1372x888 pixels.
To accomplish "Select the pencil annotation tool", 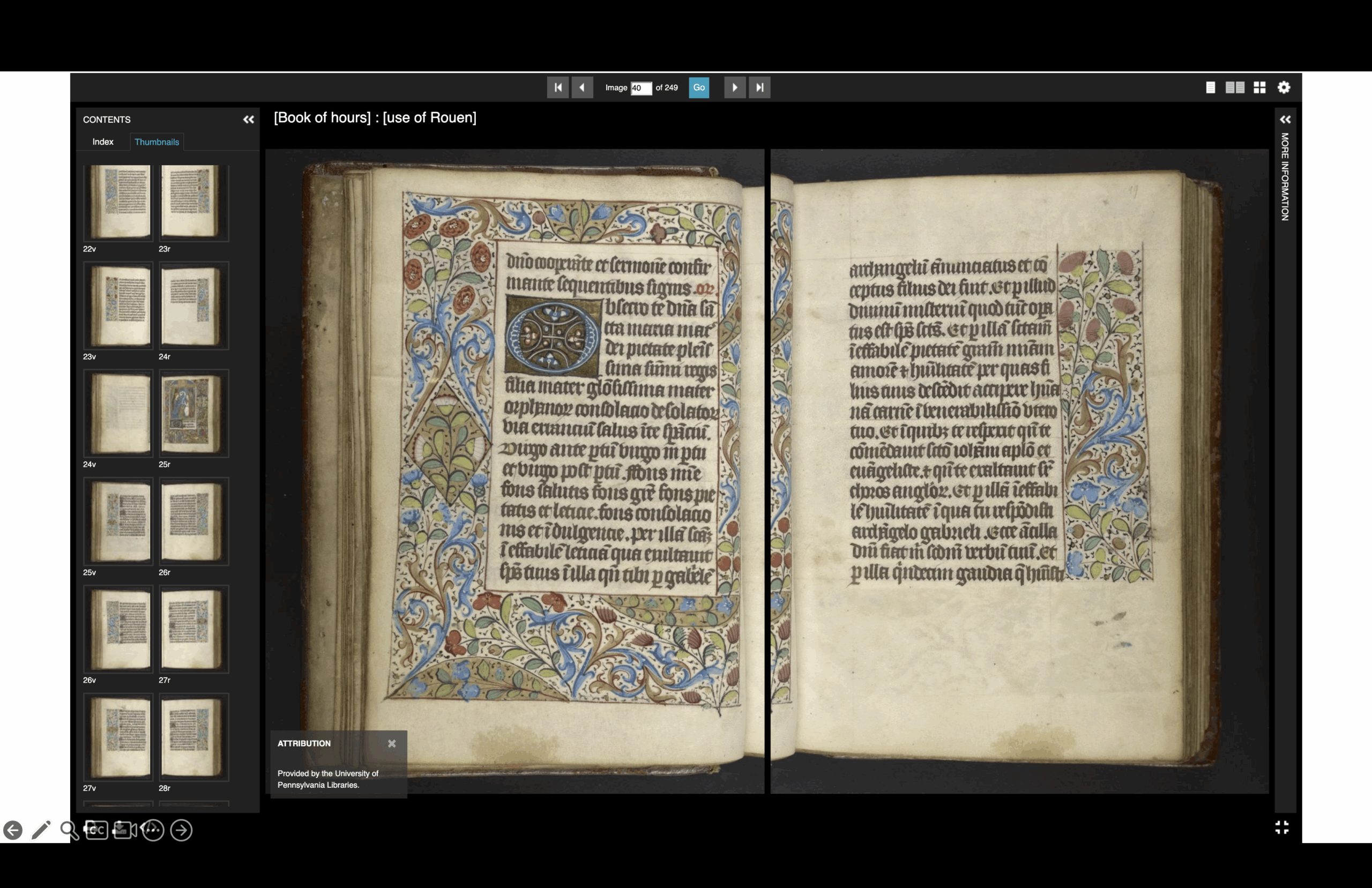I will [41, 830].
